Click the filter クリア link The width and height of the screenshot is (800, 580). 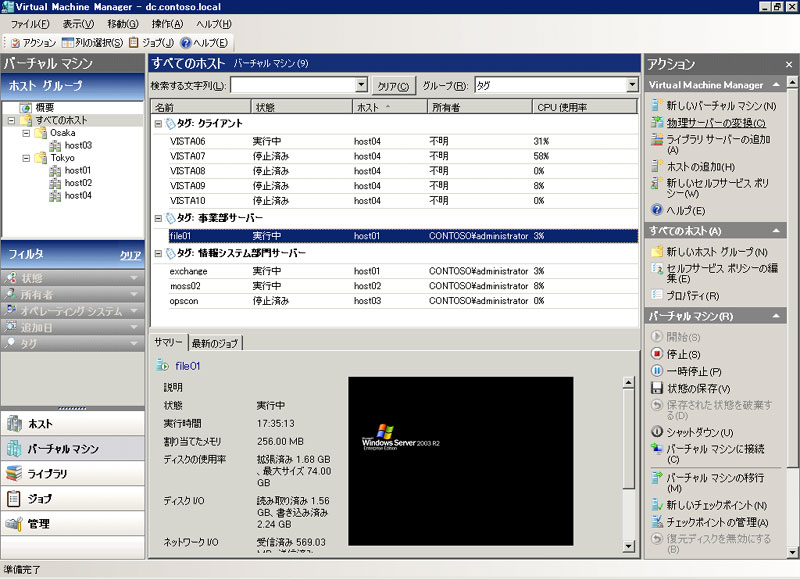130,255
